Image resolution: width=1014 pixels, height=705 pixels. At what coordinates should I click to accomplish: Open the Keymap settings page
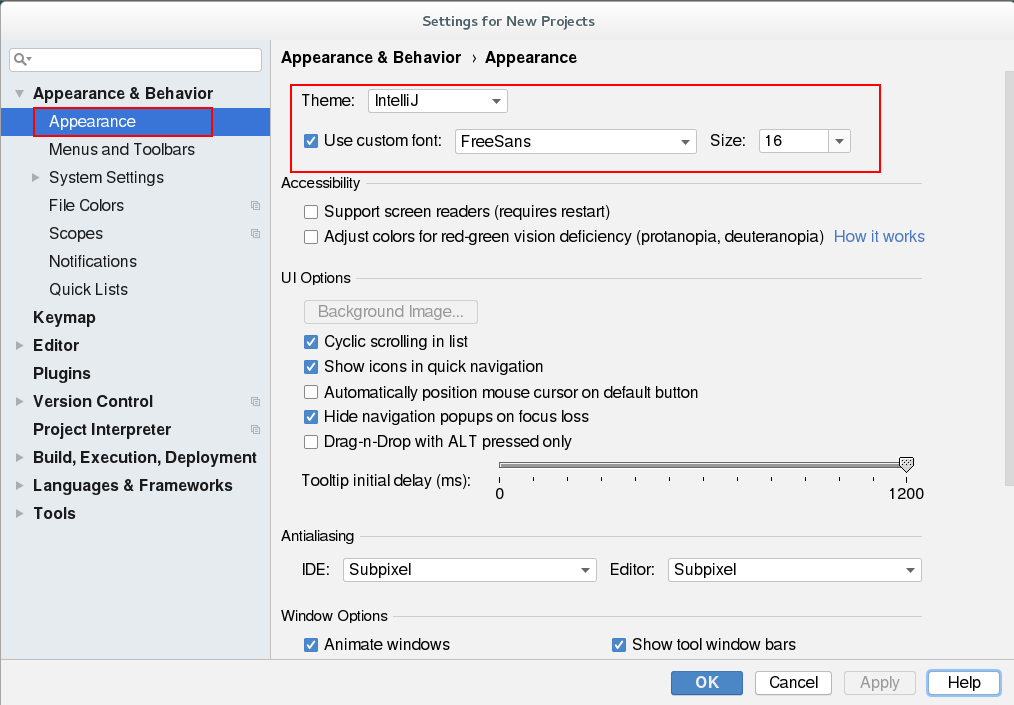[x=64, y=318]
